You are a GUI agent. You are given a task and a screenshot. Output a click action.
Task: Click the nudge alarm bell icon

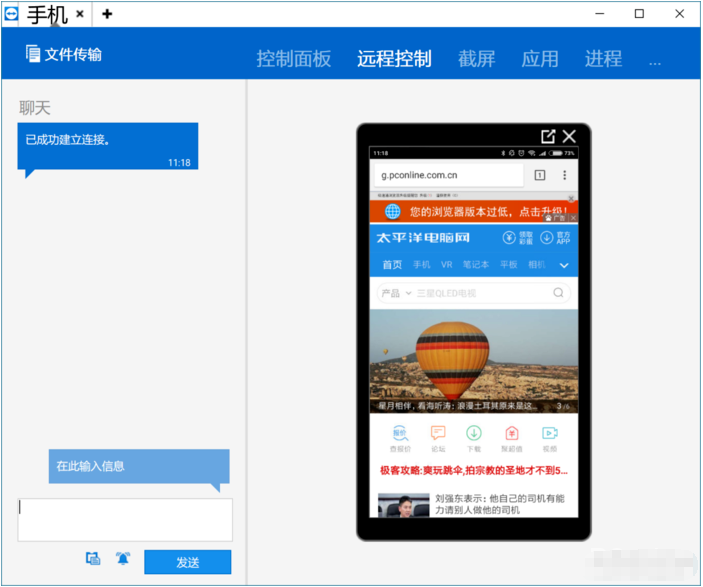click(123, 558)
